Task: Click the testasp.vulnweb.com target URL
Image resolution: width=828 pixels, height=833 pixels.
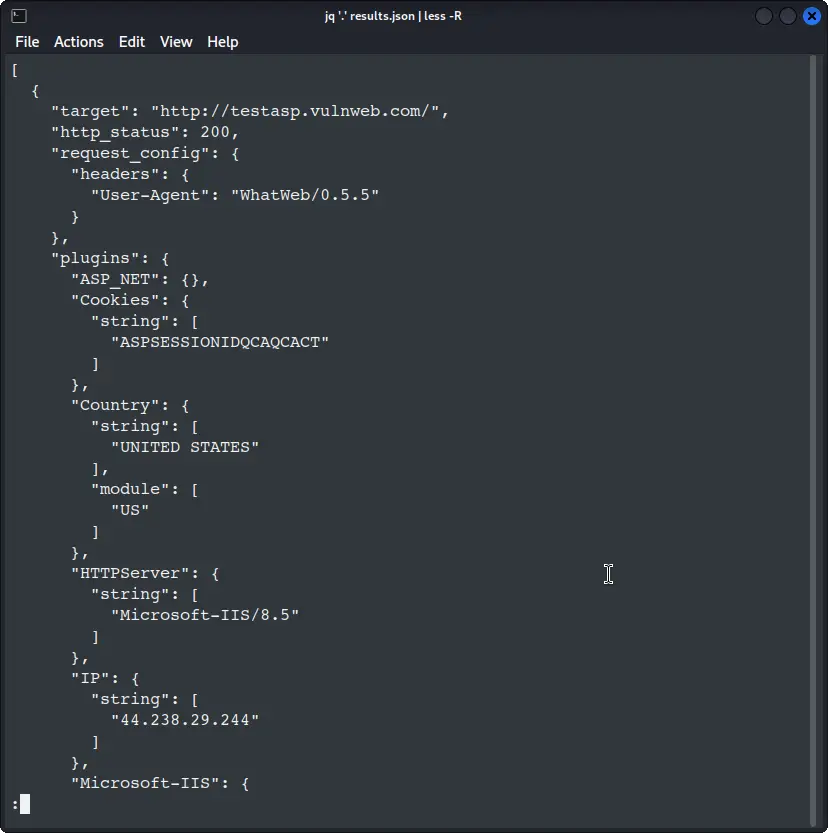Action: (x=295, y=111)
